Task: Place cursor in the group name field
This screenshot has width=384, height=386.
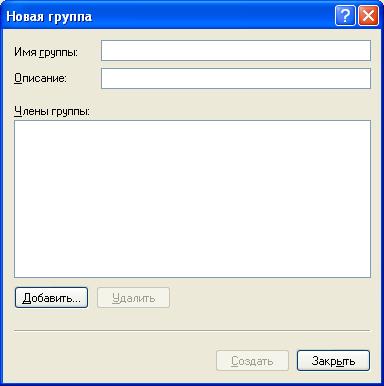Action: [x=236, y=51]
